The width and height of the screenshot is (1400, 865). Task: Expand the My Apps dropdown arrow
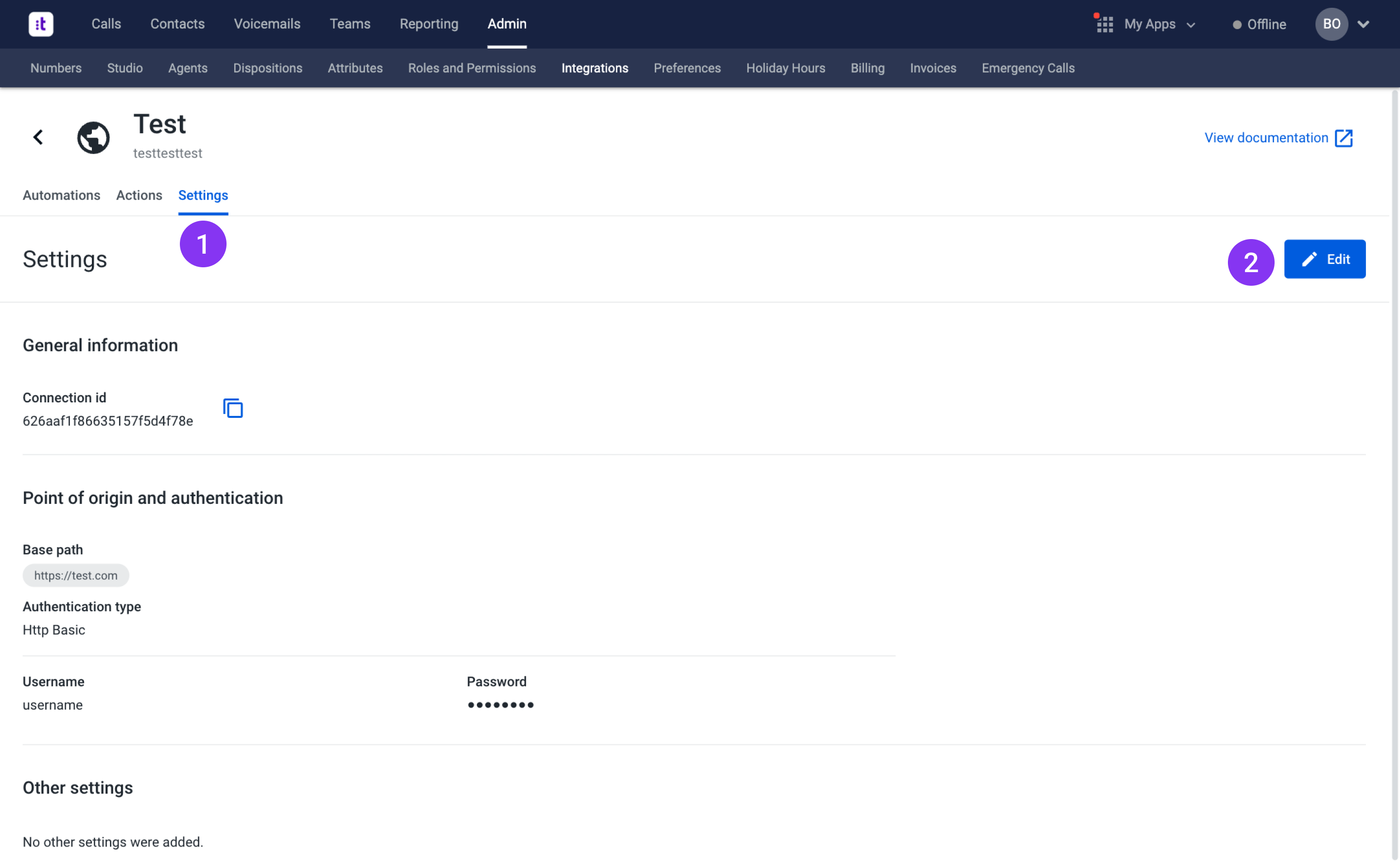(1190, 25)
